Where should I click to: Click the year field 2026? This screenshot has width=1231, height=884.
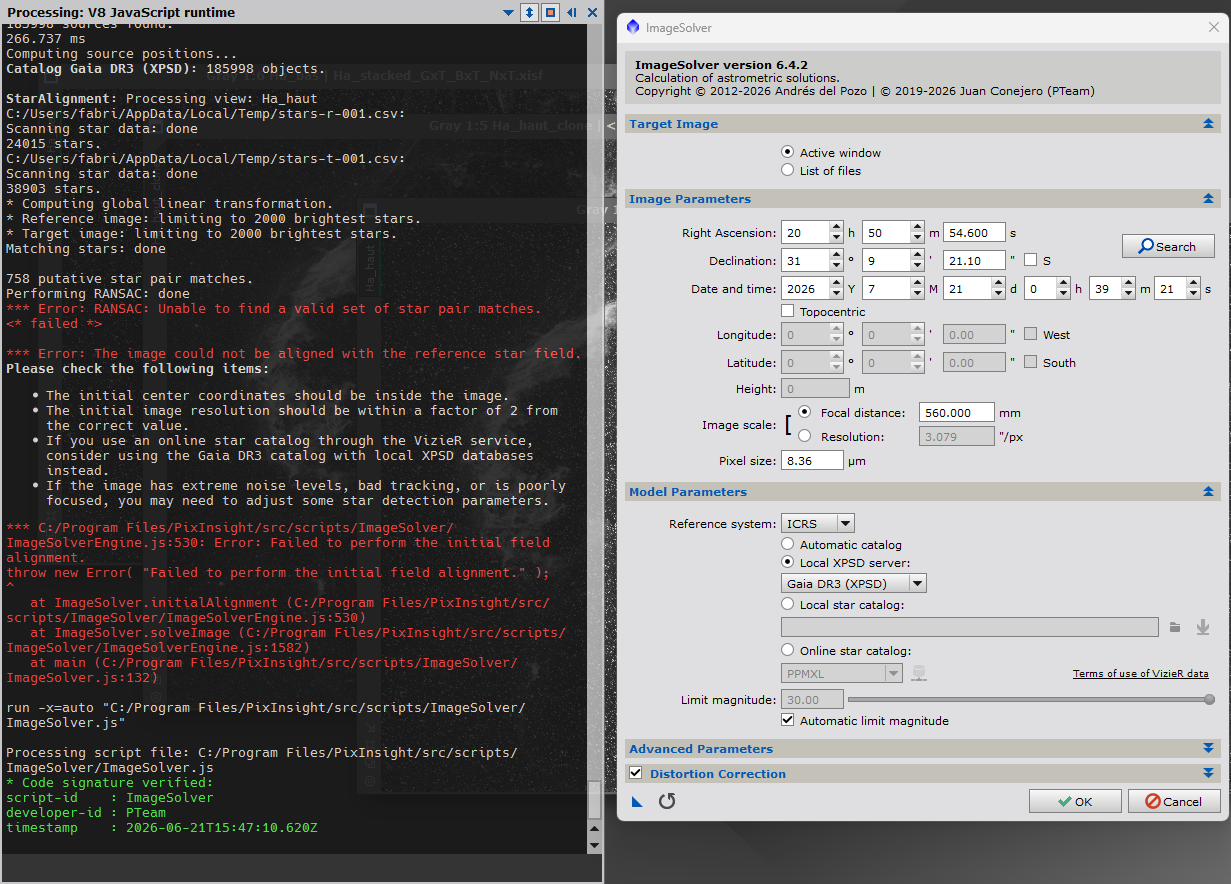[x=805, y=289]
